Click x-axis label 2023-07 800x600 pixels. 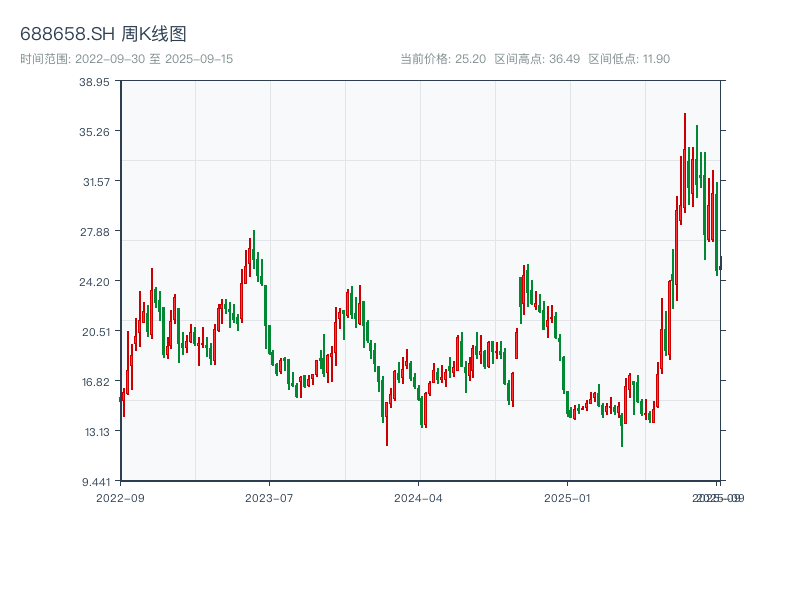pos(269,498)
